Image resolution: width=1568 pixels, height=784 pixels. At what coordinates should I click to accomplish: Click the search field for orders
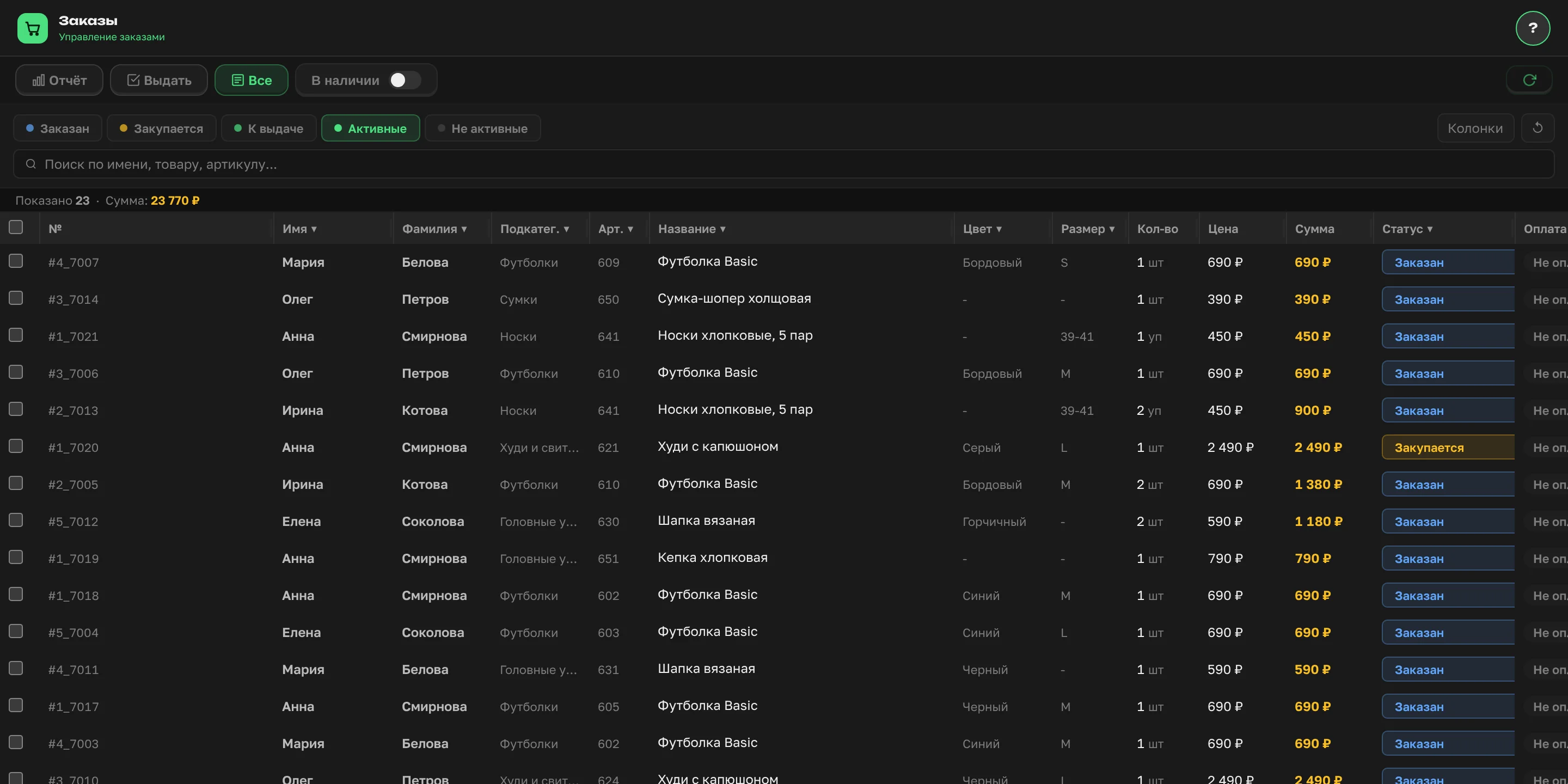tap(783, 164)
